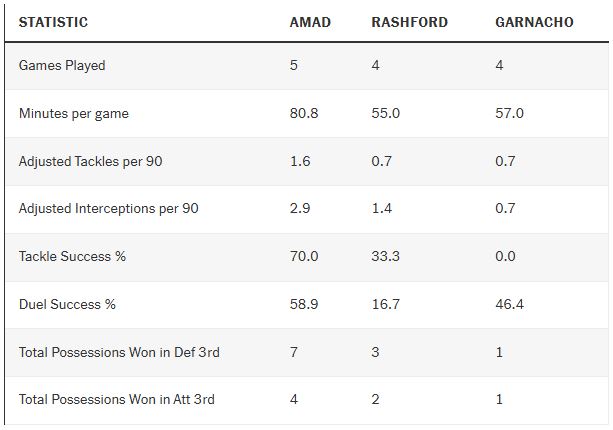Viewport: 613px width, 430px height.
Task: Click Rashford's 55.0 minutes per game cell
Action: click(385, 113)
